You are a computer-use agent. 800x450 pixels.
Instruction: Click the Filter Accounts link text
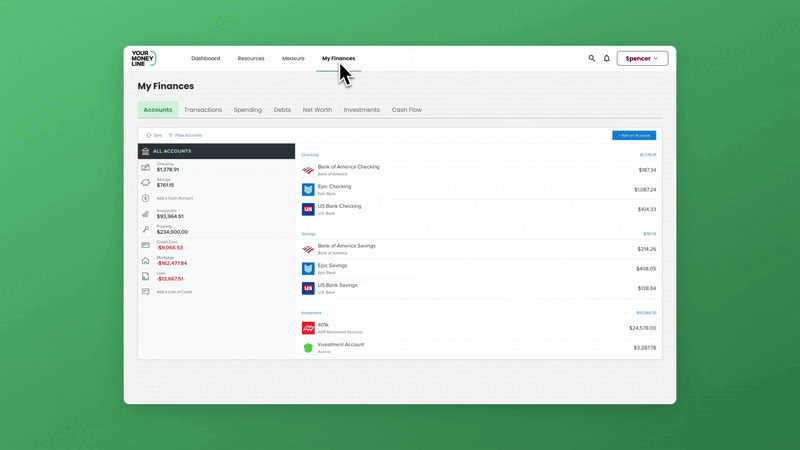188,135
